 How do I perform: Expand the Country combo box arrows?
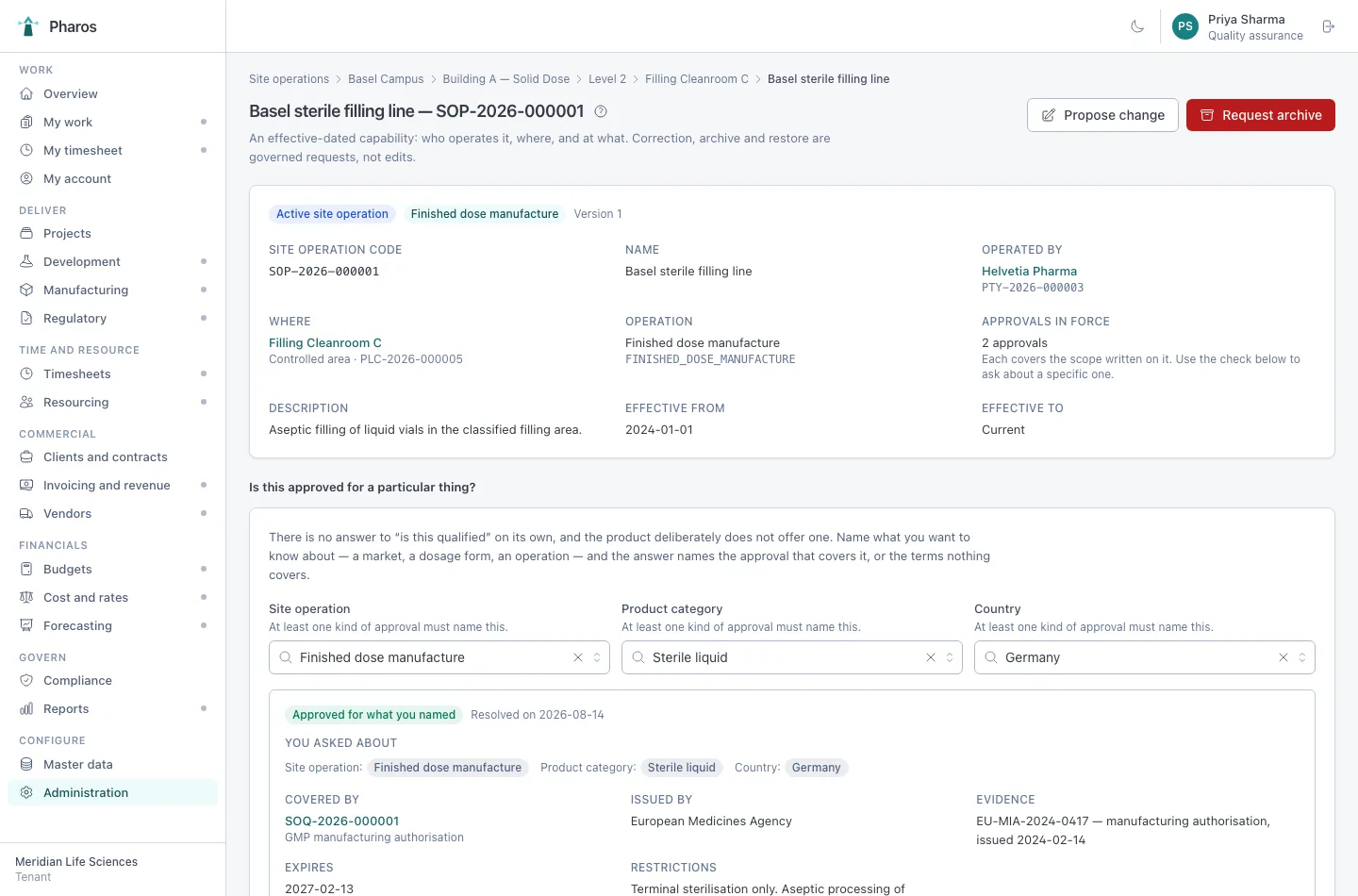(x=1302, y=657)
